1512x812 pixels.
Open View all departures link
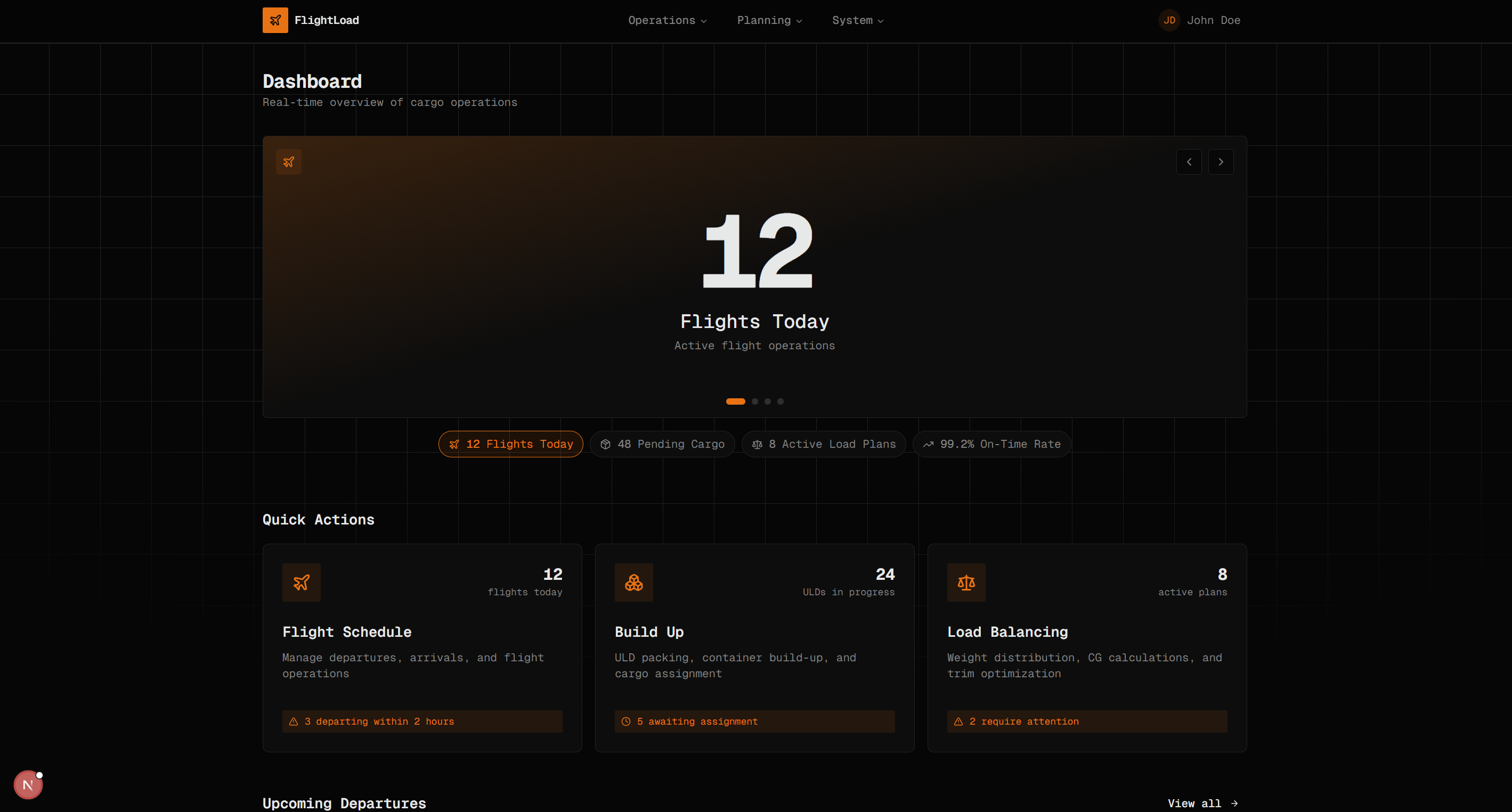pos(1202,802)
